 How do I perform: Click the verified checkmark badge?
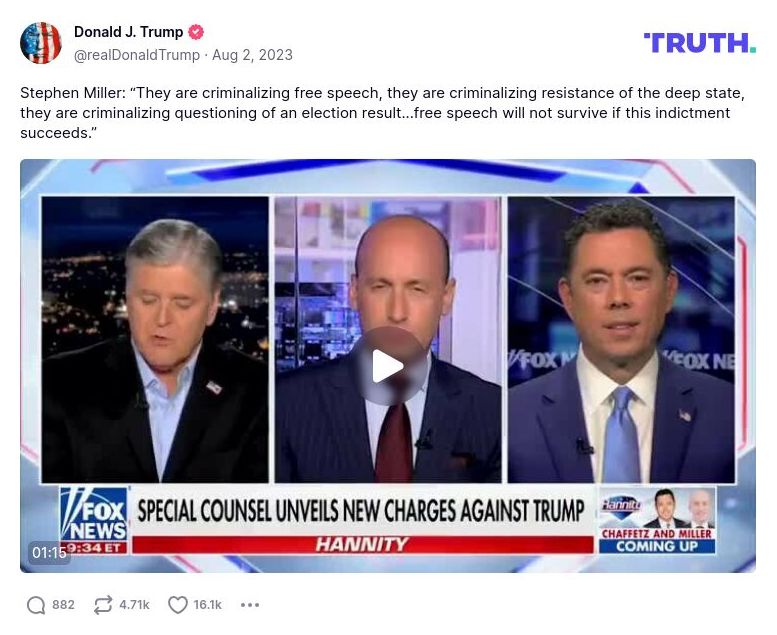tap(196, 32)
